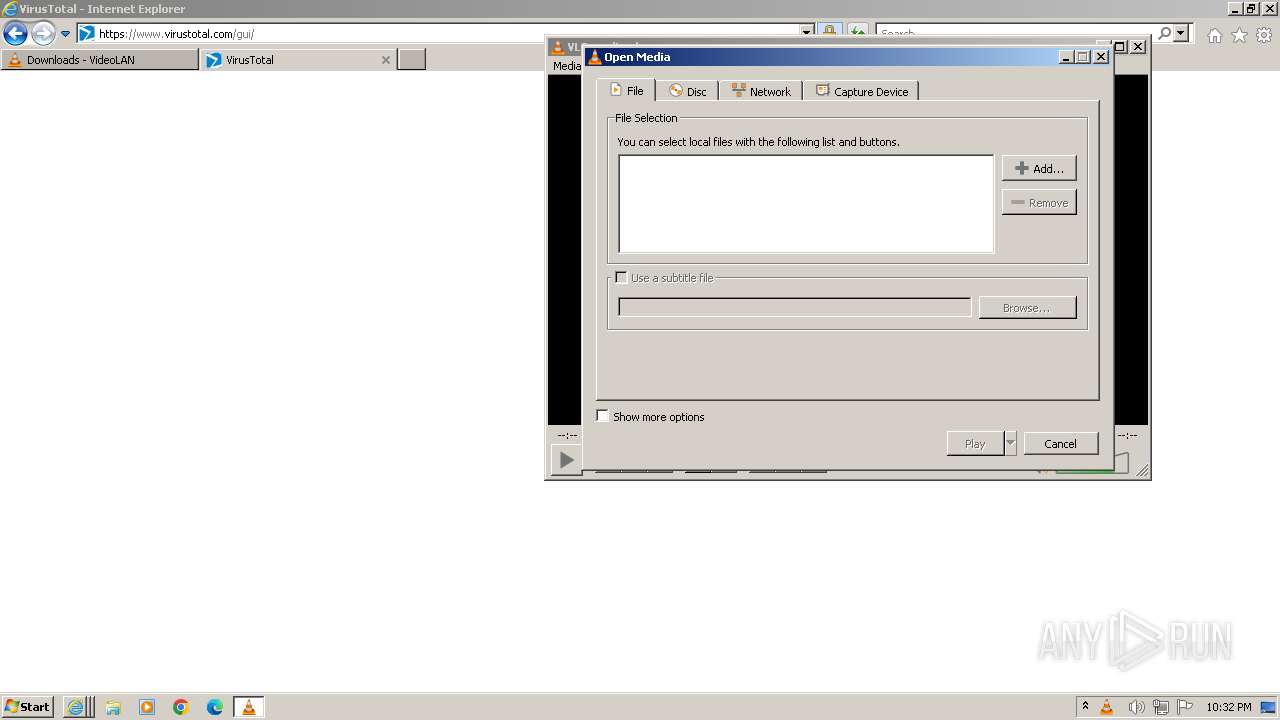Click the IE Home icon
1280x720 pixels.
coord(1214,35)
